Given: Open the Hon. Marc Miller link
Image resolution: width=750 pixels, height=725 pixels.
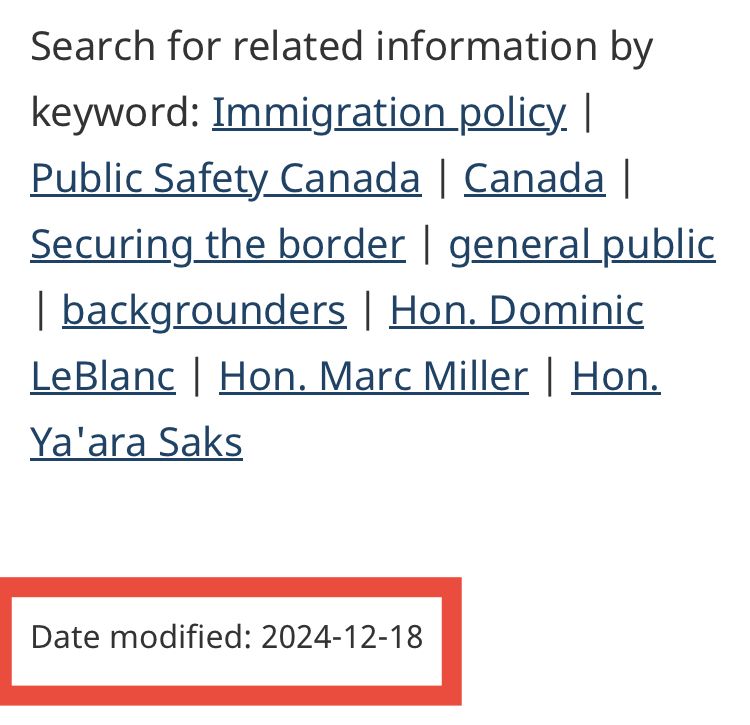Looking at the screenshot, I should coord(374,376).
